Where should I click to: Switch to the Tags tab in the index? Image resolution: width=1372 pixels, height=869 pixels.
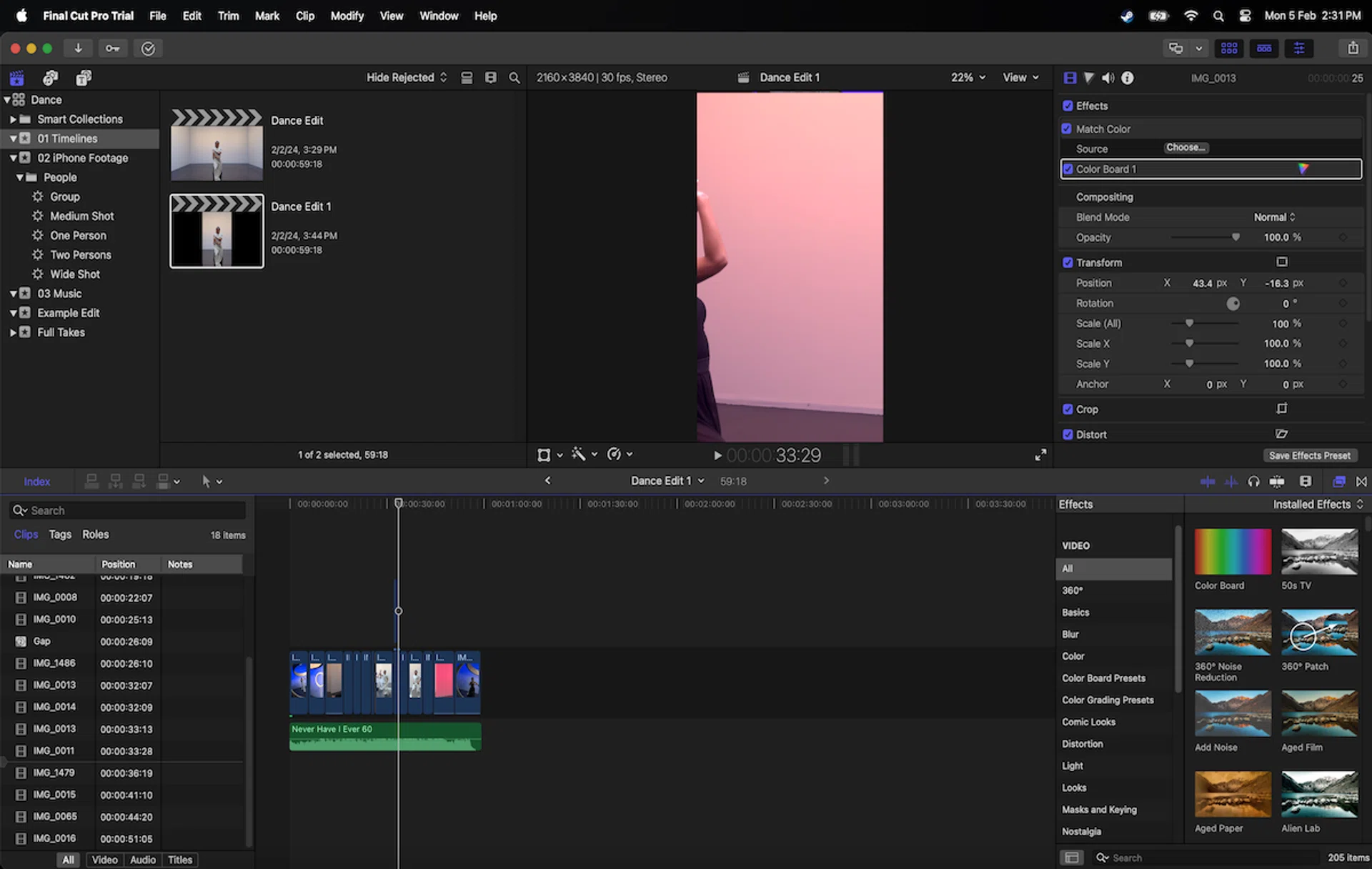coord(60,534)
